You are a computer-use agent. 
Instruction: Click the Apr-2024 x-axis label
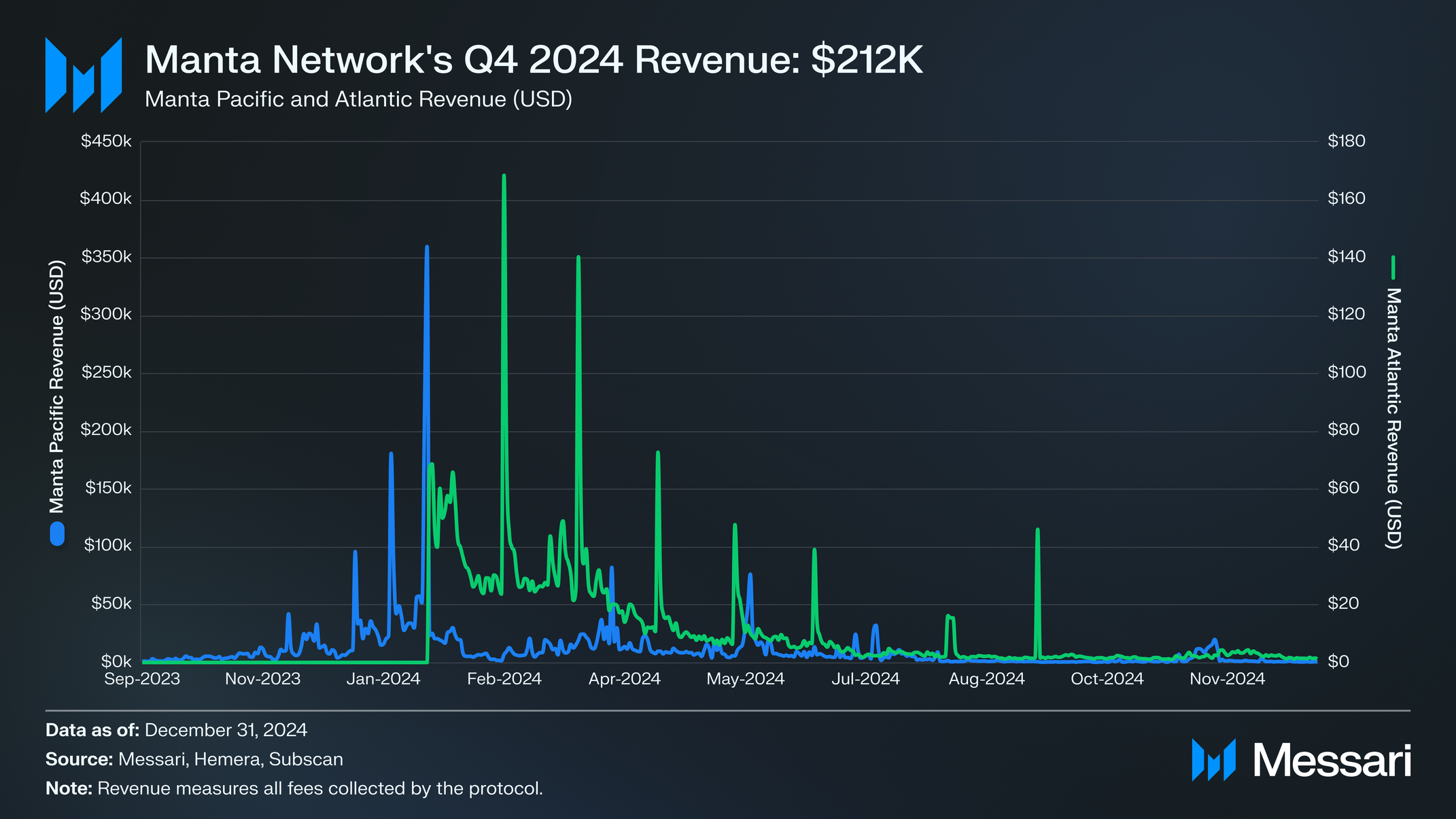[624, 678]
